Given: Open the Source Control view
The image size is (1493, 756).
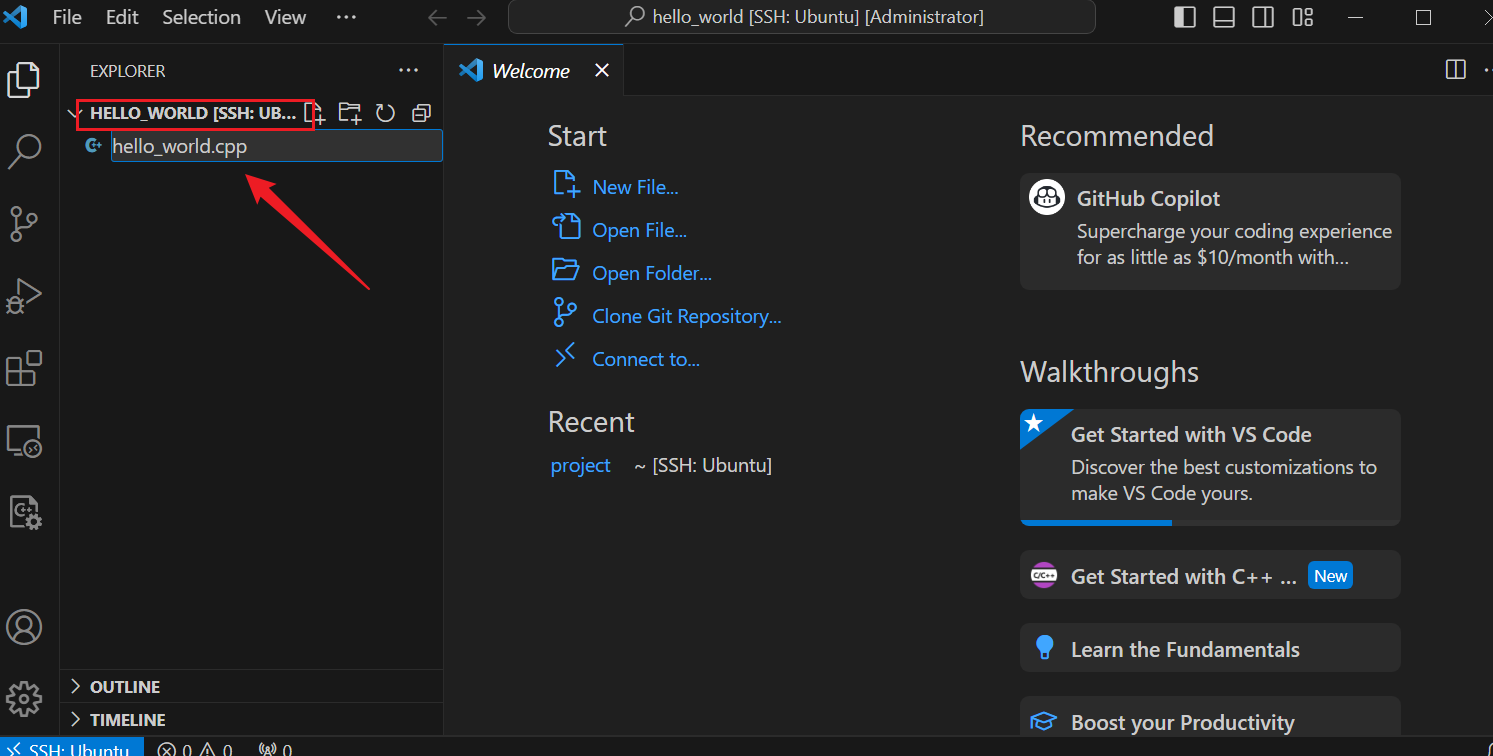Looking at the screenshot, I should point(24,224).
